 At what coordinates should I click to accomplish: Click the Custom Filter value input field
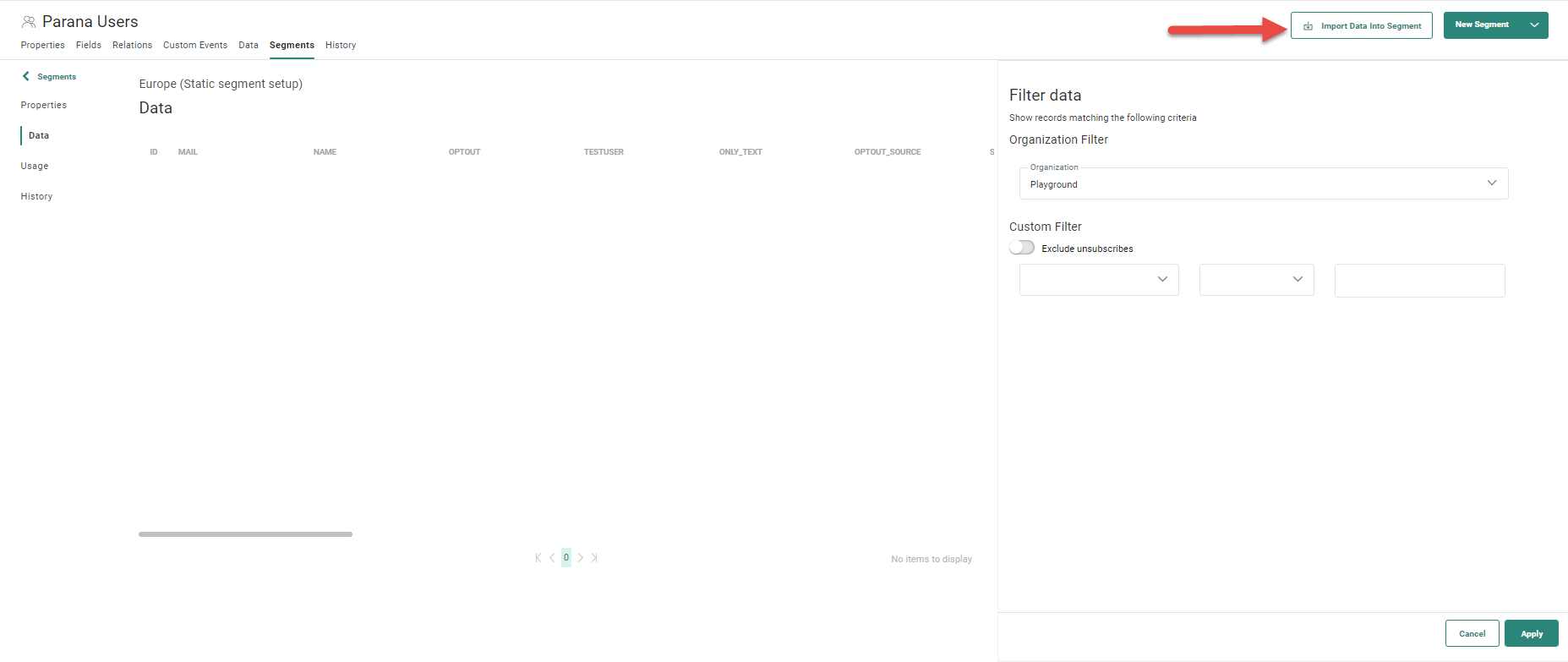(1419, 281)
